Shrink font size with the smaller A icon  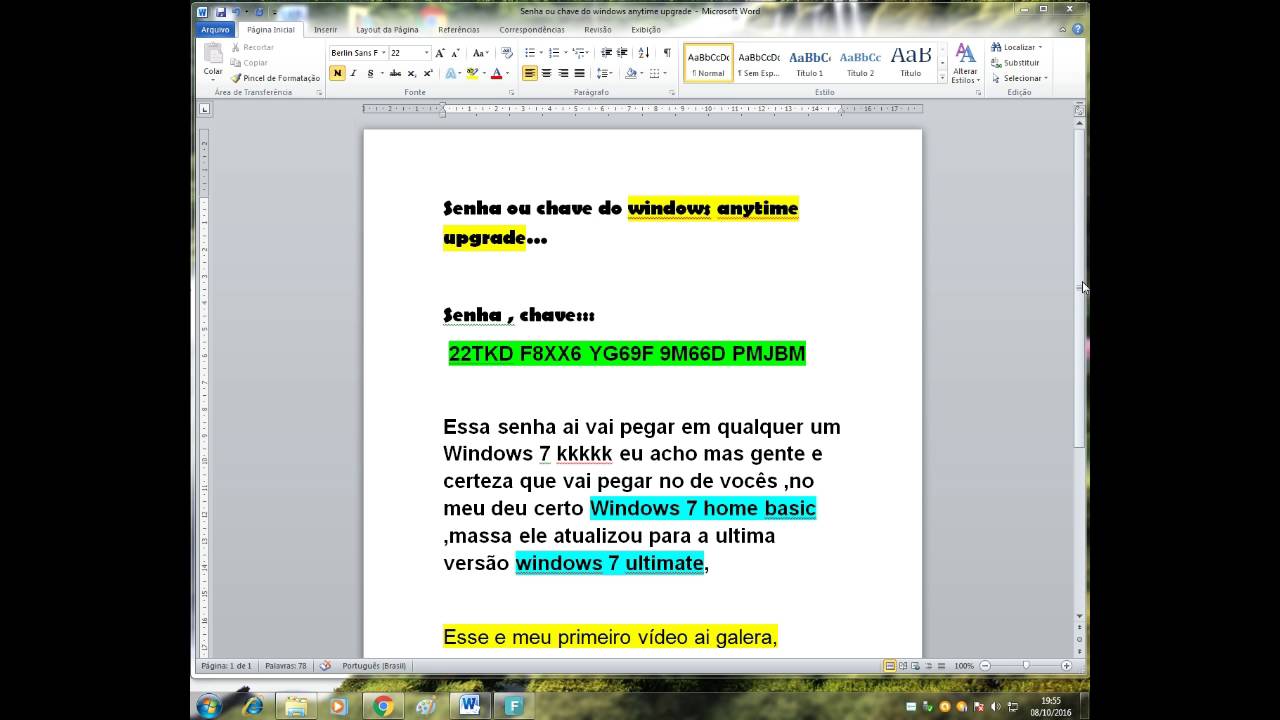point(456,53)
